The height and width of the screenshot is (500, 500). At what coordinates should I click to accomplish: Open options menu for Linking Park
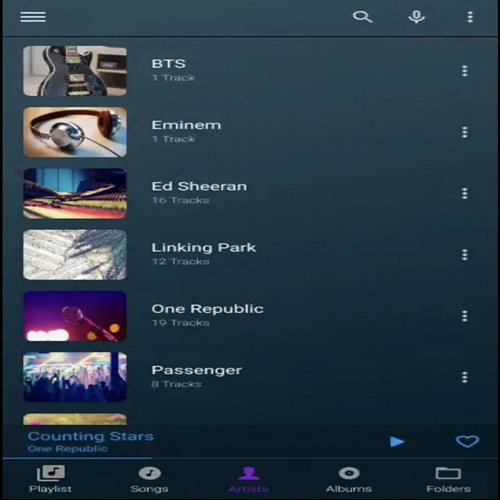click(x=465, y=255)
